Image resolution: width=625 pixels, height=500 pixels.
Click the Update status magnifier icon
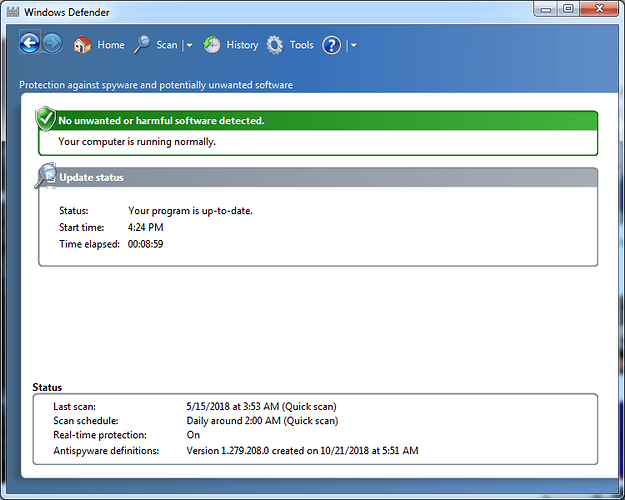click(46, 177)
